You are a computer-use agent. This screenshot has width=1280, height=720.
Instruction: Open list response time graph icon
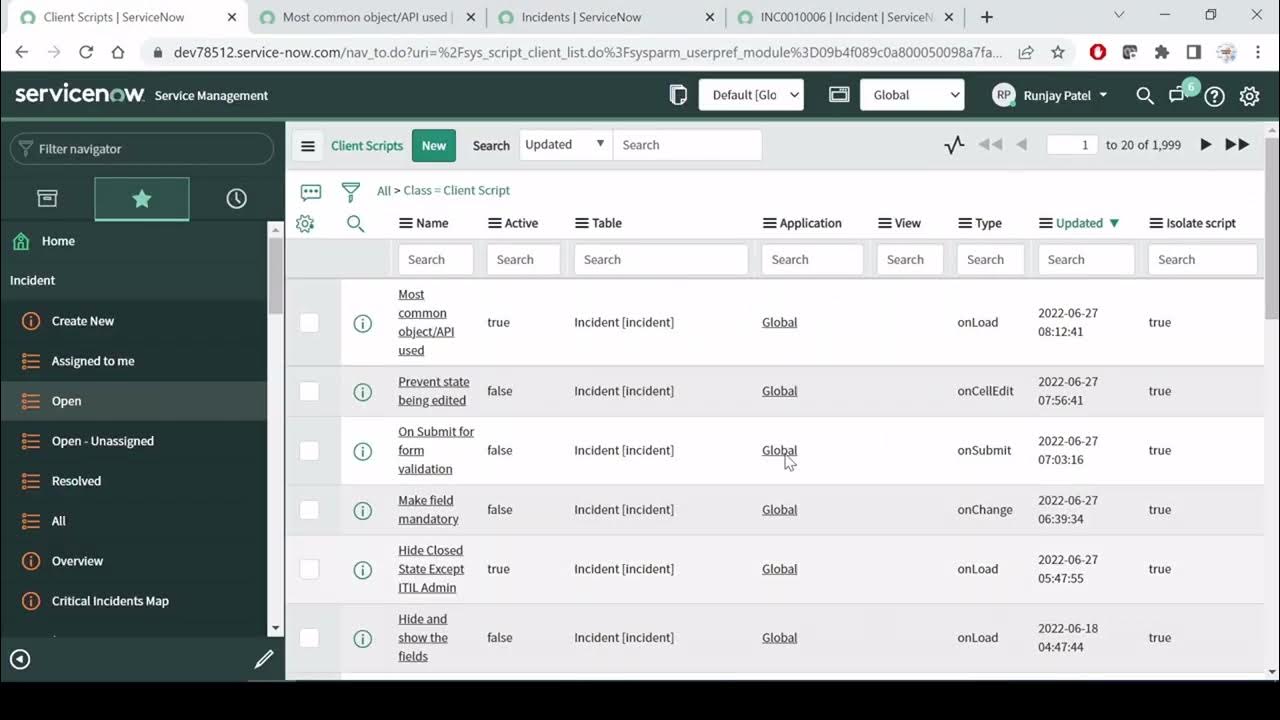[x=954, y=145]
